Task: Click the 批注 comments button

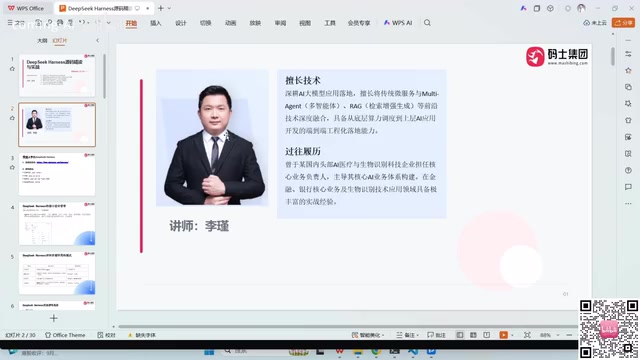Action: click(x=436, y=335)
